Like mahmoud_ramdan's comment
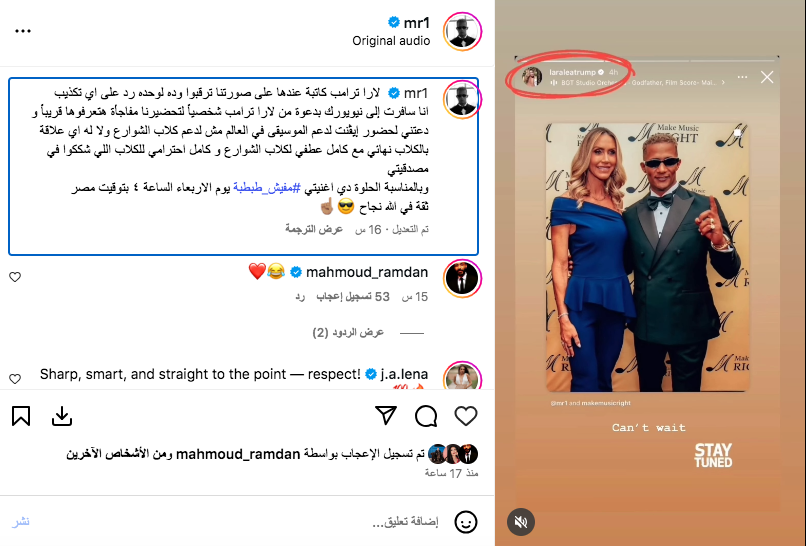Screen dimensions: 806x546 click(x=15, y=277)
